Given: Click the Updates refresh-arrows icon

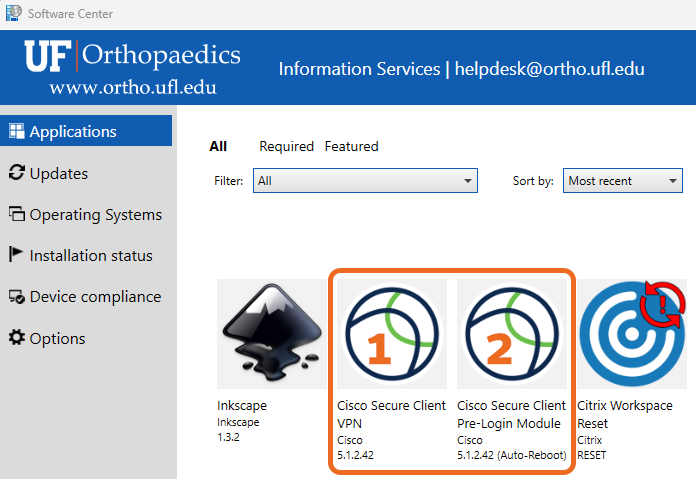Looking at the screenshot, I should pos(17,172).
